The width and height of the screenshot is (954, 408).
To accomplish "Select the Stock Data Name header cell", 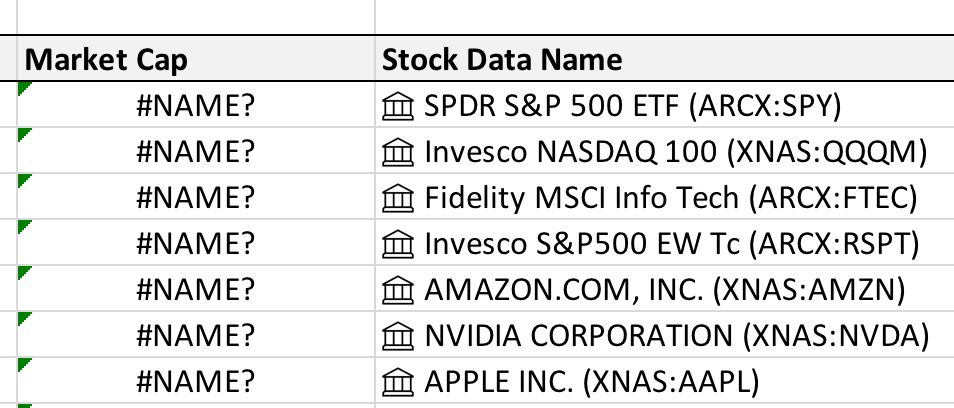I will click(664, 59).
